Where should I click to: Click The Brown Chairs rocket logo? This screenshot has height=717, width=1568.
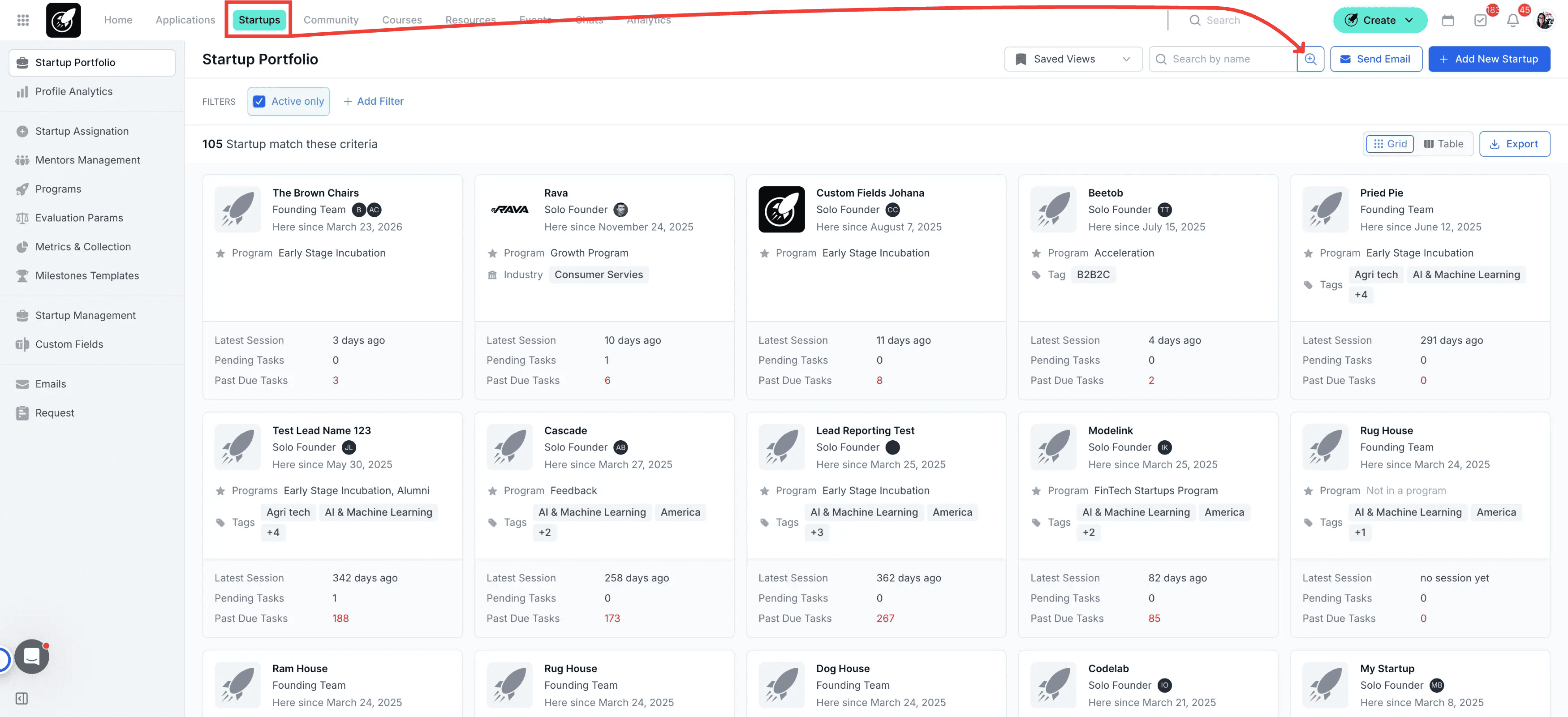237,210
